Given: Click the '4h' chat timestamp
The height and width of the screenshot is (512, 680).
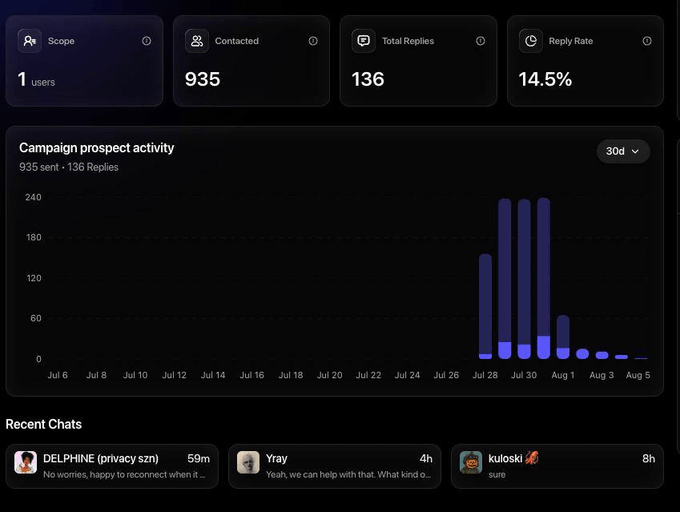Looking at the screenshot, I should (x=426, y=459).
